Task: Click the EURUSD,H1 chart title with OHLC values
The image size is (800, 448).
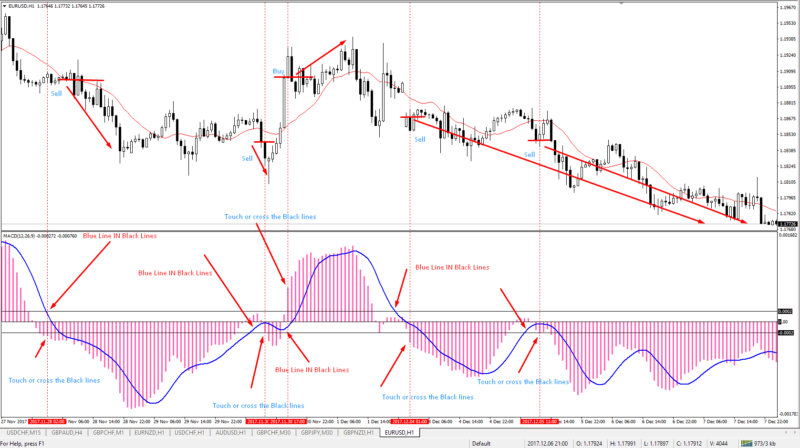Action: 56,6
